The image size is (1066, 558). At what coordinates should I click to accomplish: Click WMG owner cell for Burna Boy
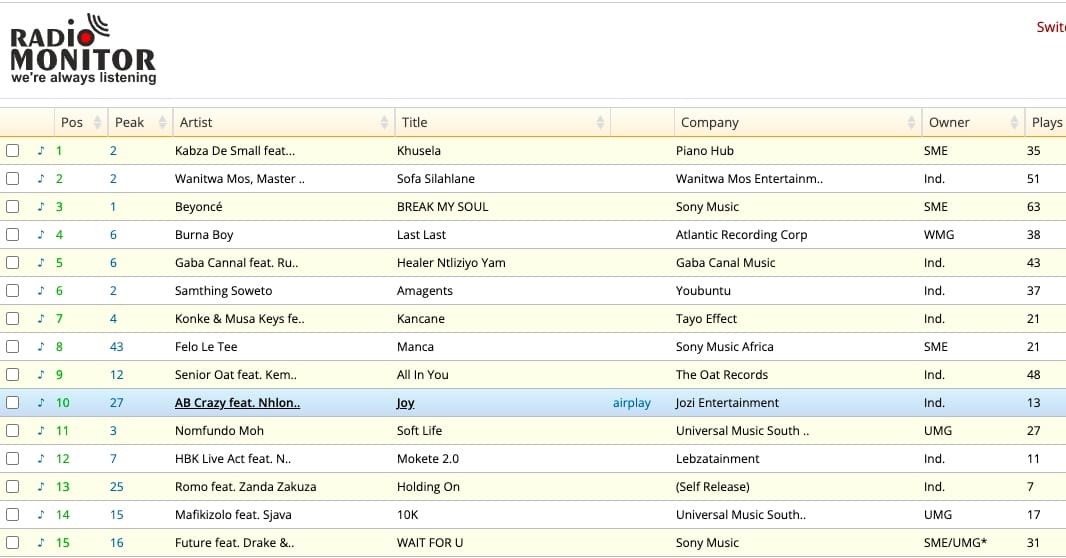[939, 234]
